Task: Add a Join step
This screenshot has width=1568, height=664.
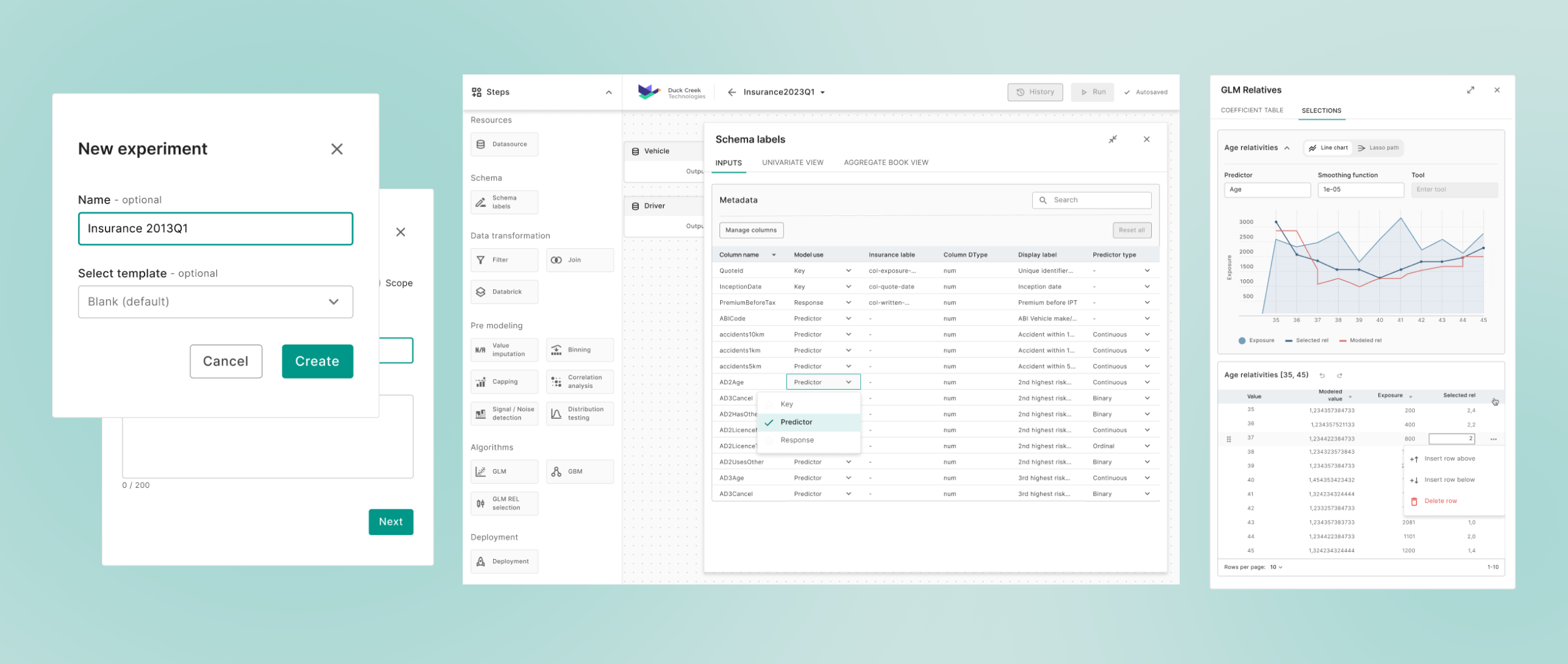Action: pos(580,260)
